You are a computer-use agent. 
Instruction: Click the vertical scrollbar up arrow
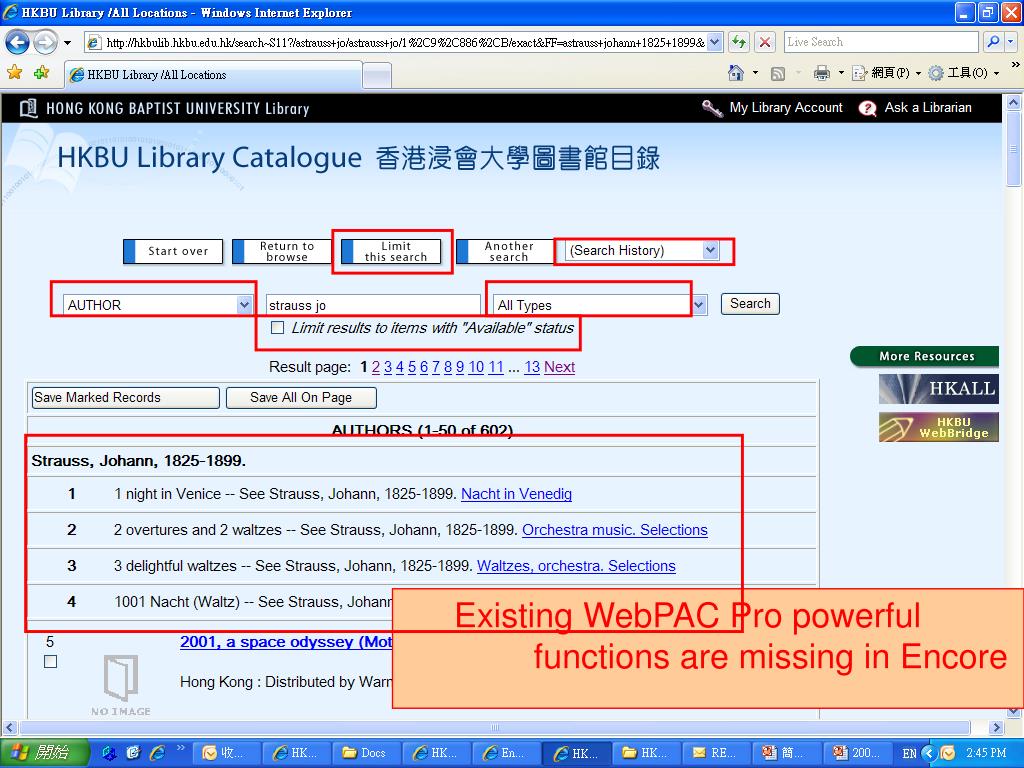tap(1014, 103)
